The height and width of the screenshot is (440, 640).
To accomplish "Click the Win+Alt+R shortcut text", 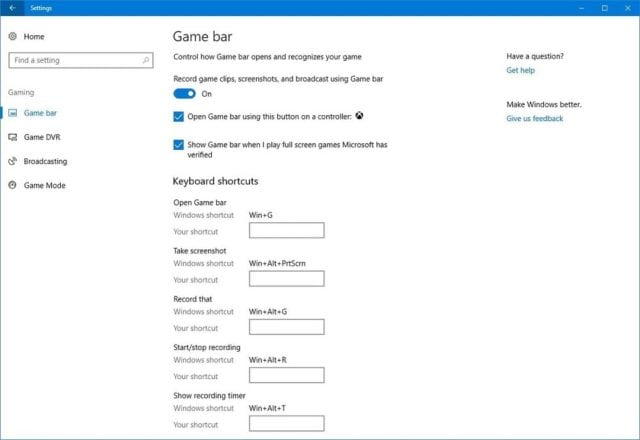I will 268,360.
